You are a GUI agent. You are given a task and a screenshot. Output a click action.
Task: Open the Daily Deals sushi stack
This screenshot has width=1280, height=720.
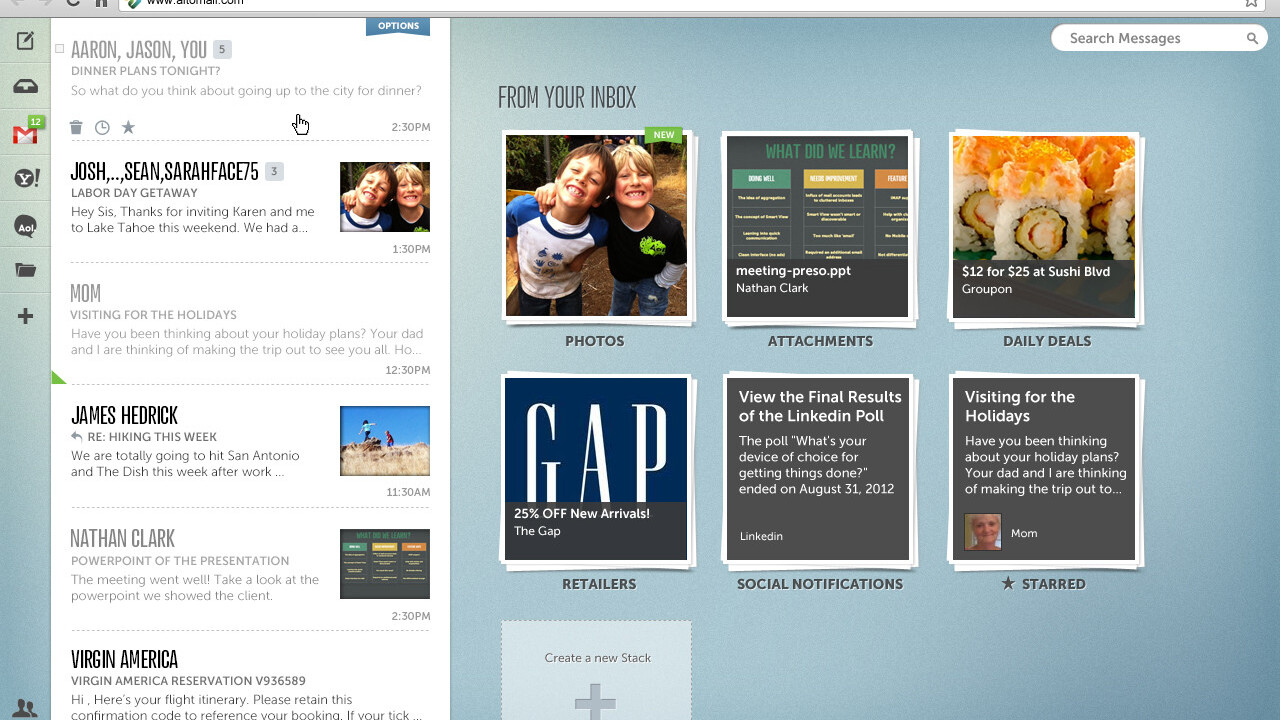1043,226
